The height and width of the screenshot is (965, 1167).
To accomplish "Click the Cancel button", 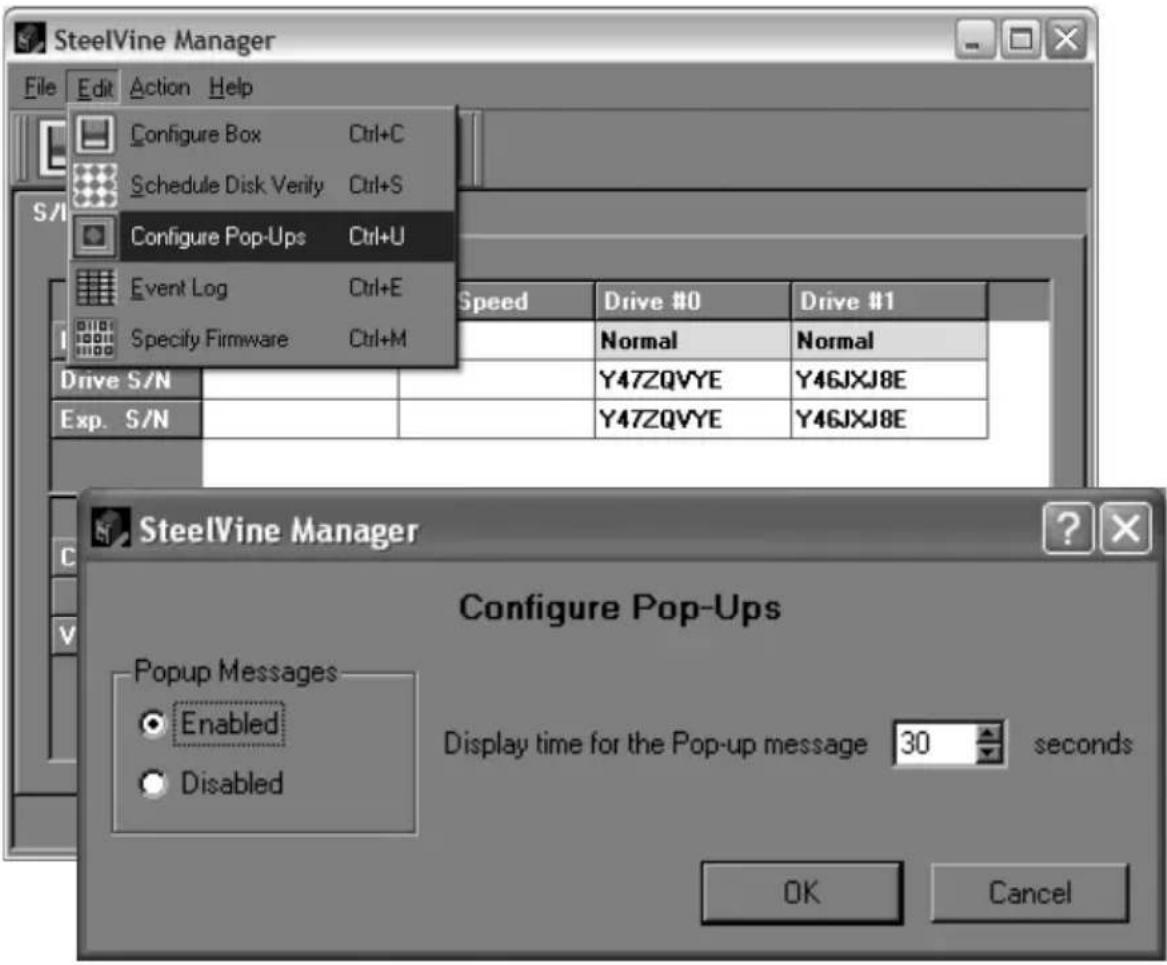I will [1030, 892].
